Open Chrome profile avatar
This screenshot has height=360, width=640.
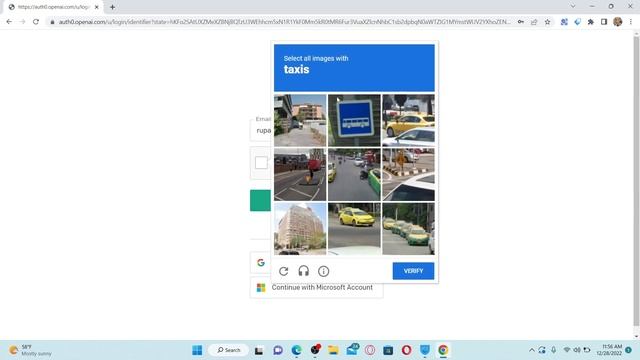coord(618,22)
